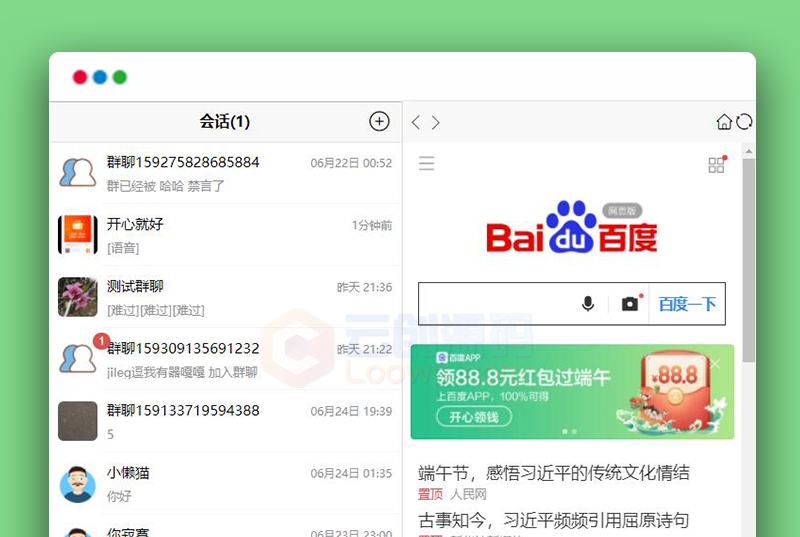The height and width of the screenshot is (537, 800).
Task: Open avatar of 开心就好 chat
Action: click(x=78, y=235)
